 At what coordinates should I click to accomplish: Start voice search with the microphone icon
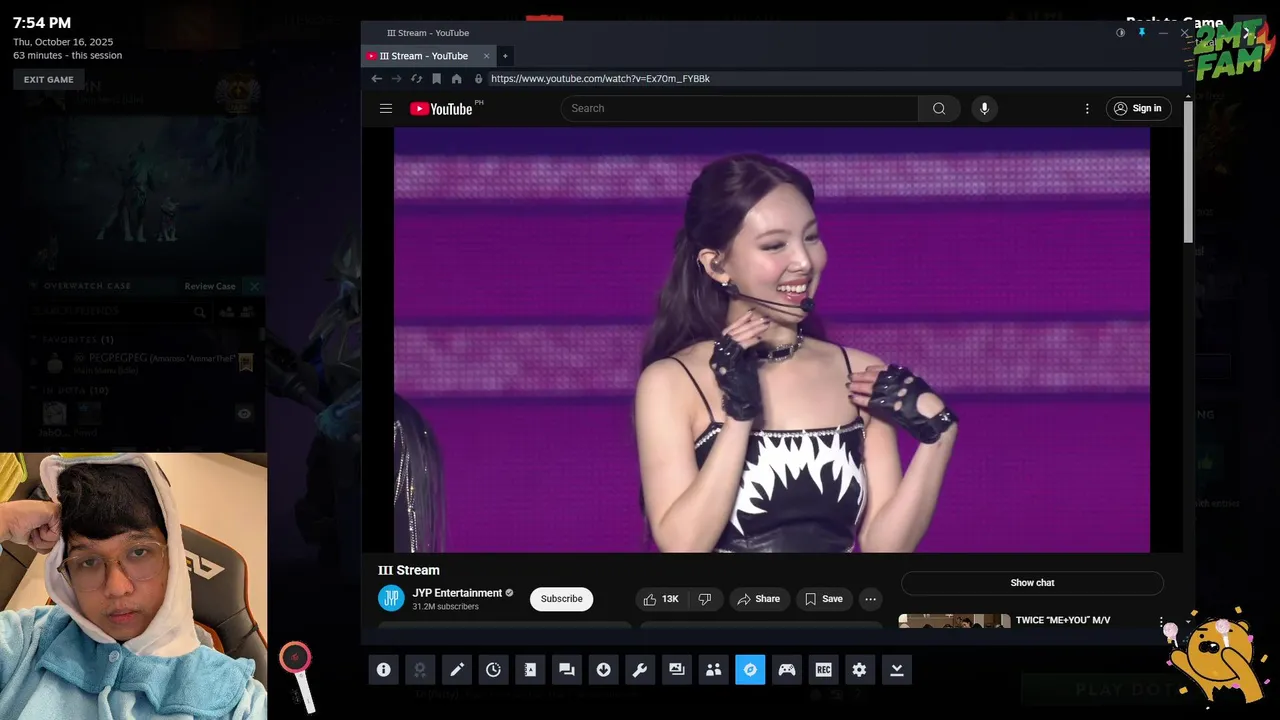pos(984,108)
